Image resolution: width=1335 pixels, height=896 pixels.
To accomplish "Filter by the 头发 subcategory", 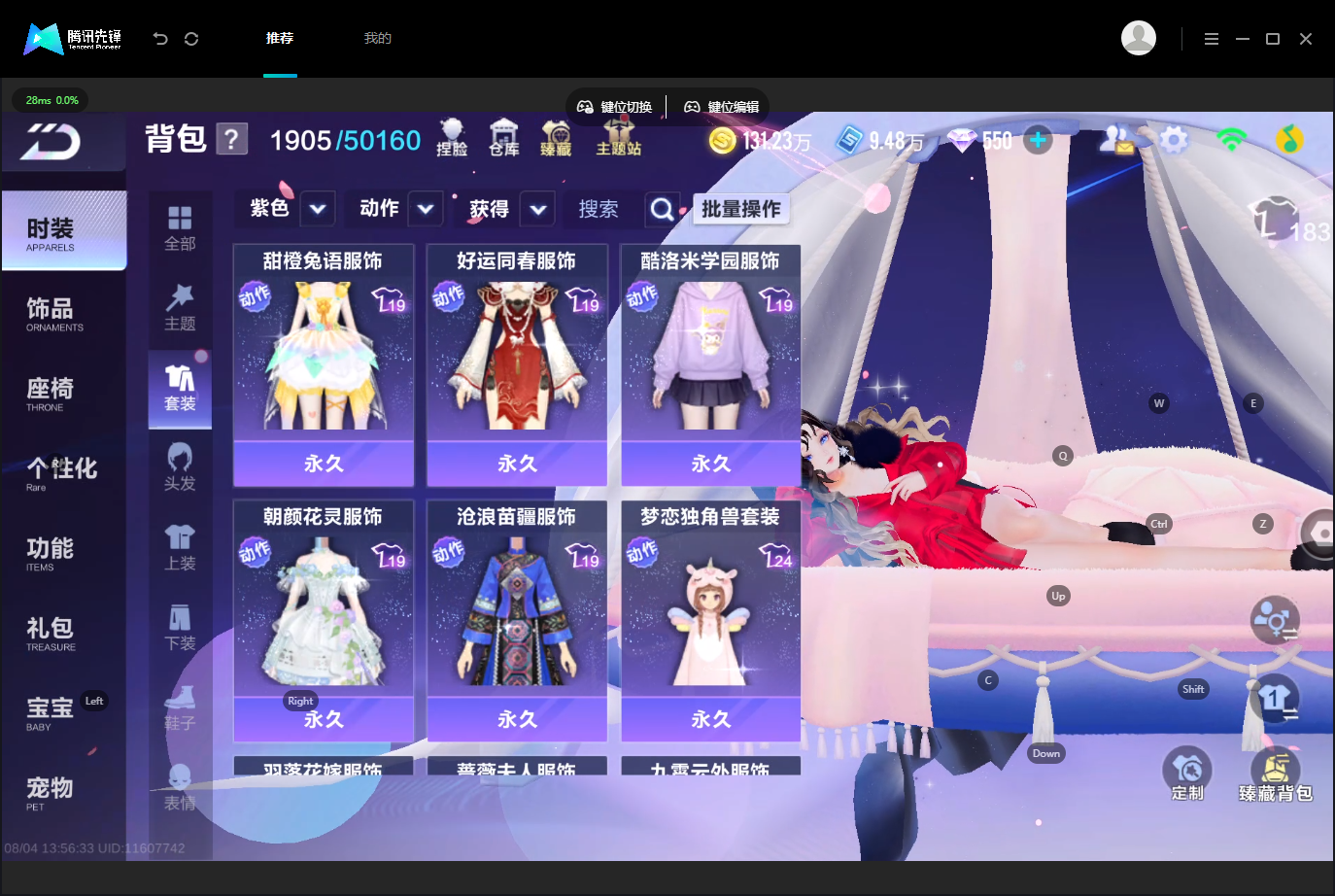I will click(180, 468).
